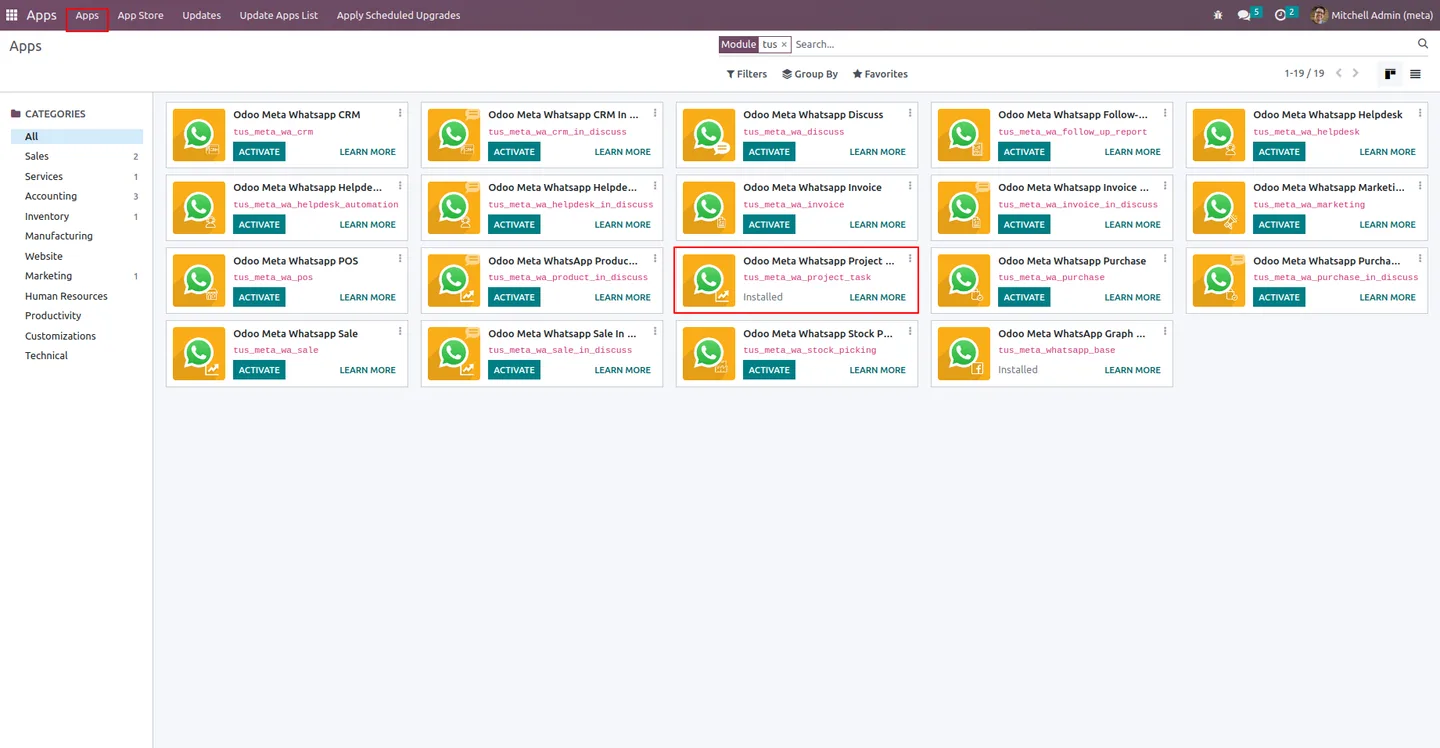Click Apply Scheduled Upgrades menu
This screenshot has height=748, width=1440.
coord(399,16)
